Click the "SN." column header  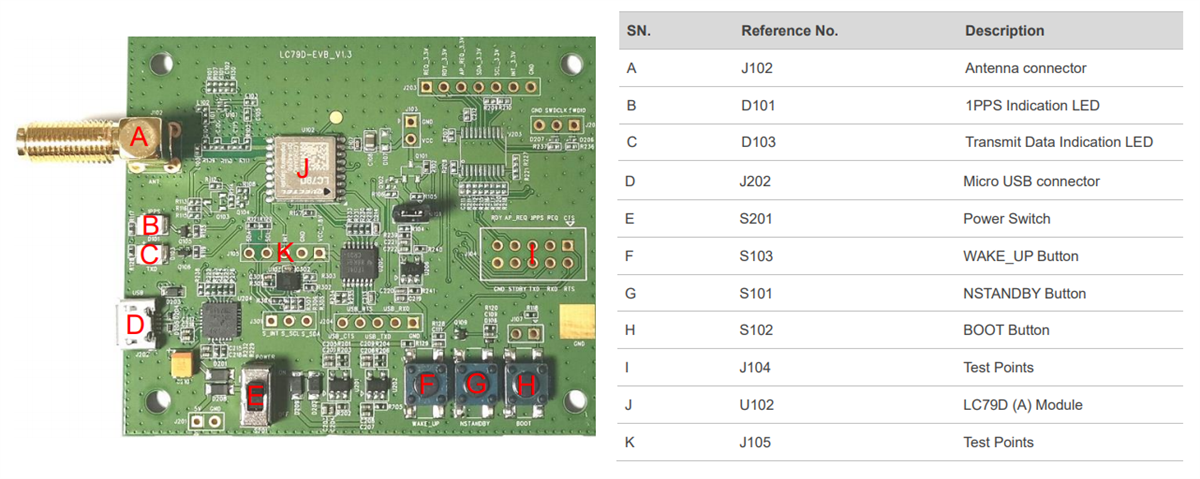[638, 31]
